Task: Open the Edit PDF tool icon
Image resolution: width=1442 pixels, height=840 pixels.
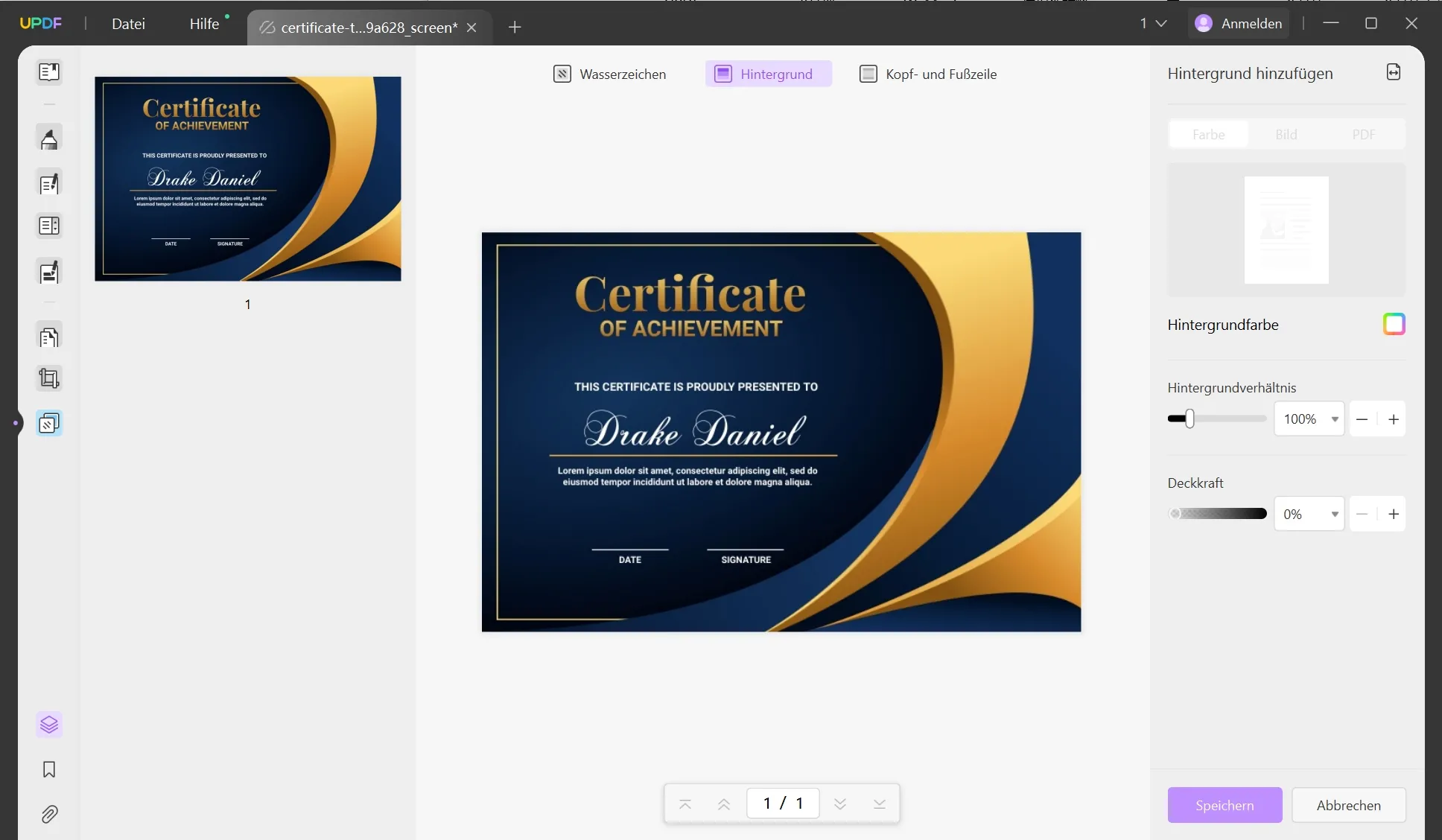Action: point(49,184)
